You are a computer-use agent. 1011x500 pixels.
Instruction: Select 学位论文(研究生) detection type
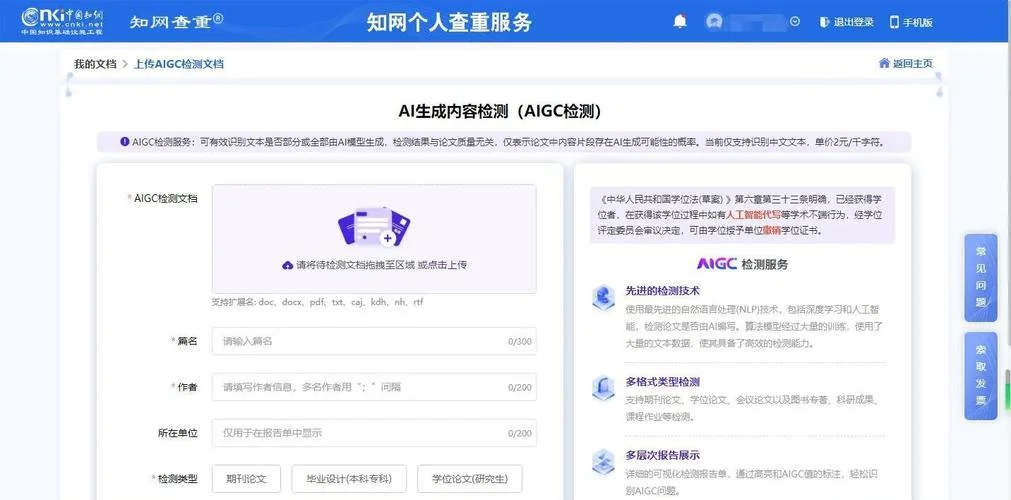pyautogui.click(x=469, y=479)
